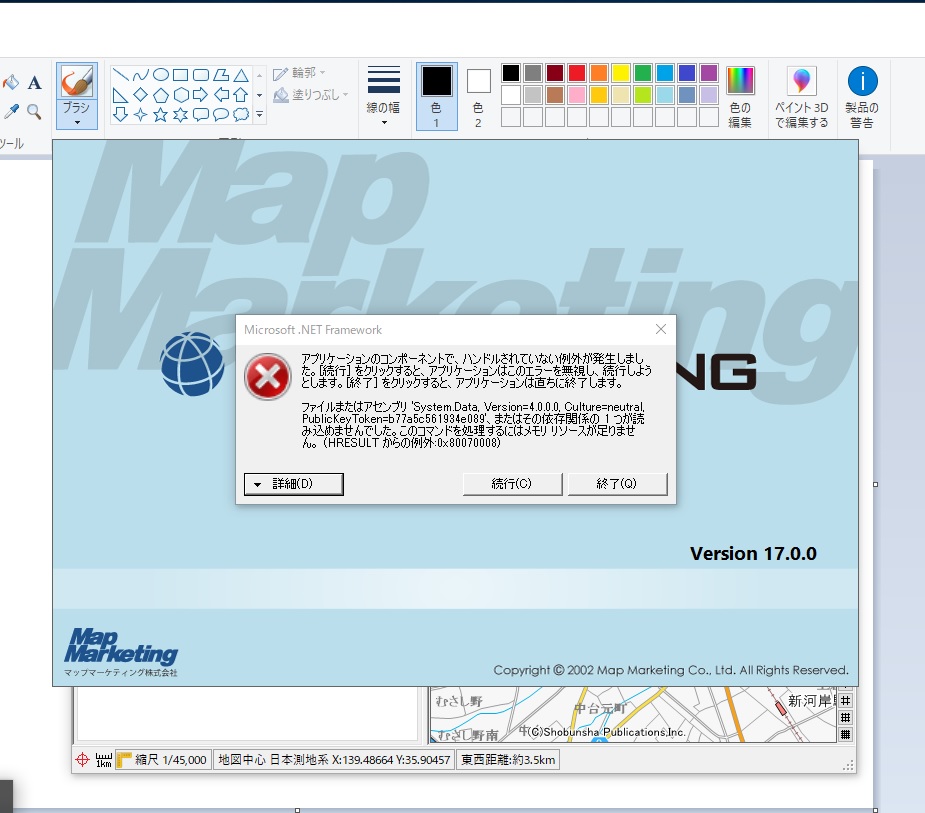Open Edit colors (色の編集)
Screen dimensions: 925x813
740,97
